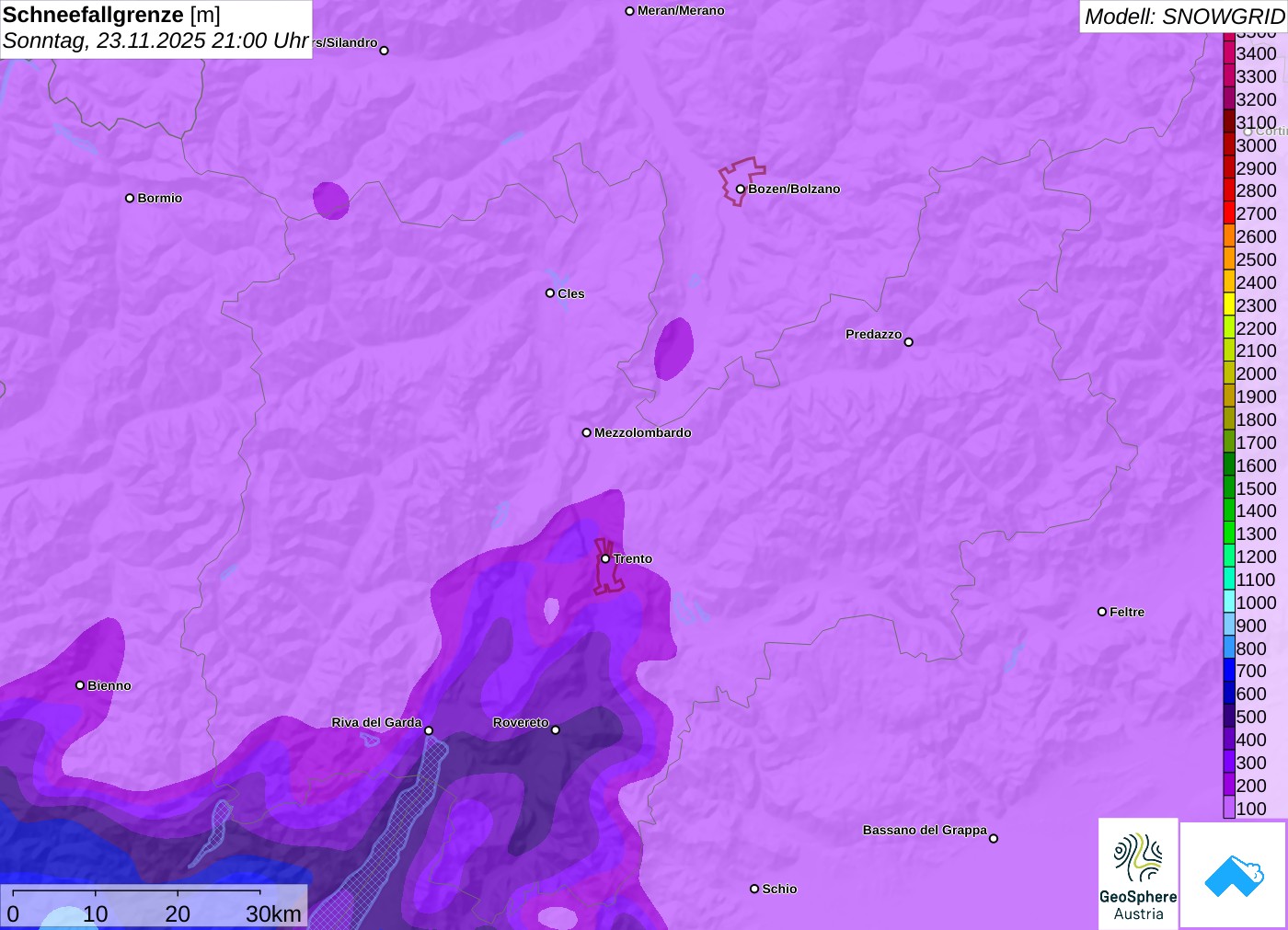
Task: Select the Rovereto city marker
Action: point(556,730)
